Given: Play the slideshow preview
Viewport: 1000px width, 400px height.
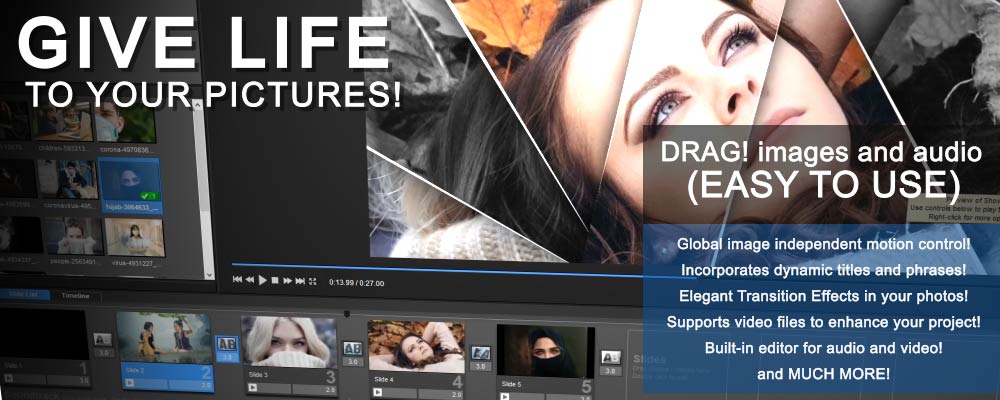Looking at the screenshot, I should pos(263,280).
